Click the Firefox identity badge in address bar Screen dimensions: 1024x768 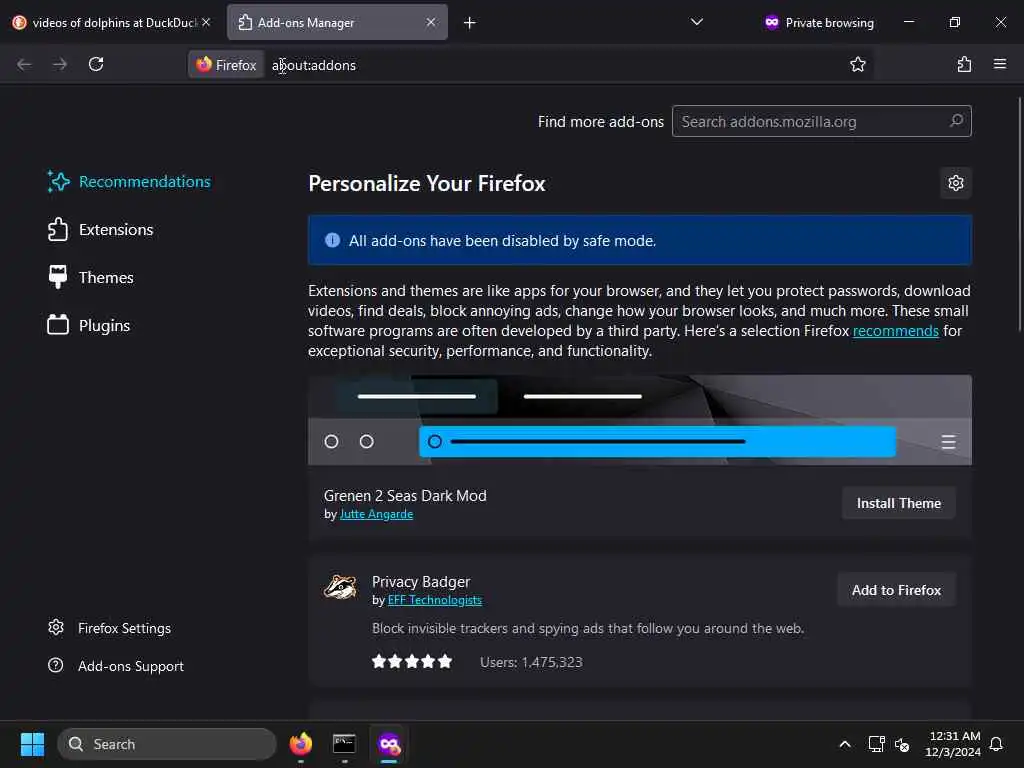click(226, 65)
